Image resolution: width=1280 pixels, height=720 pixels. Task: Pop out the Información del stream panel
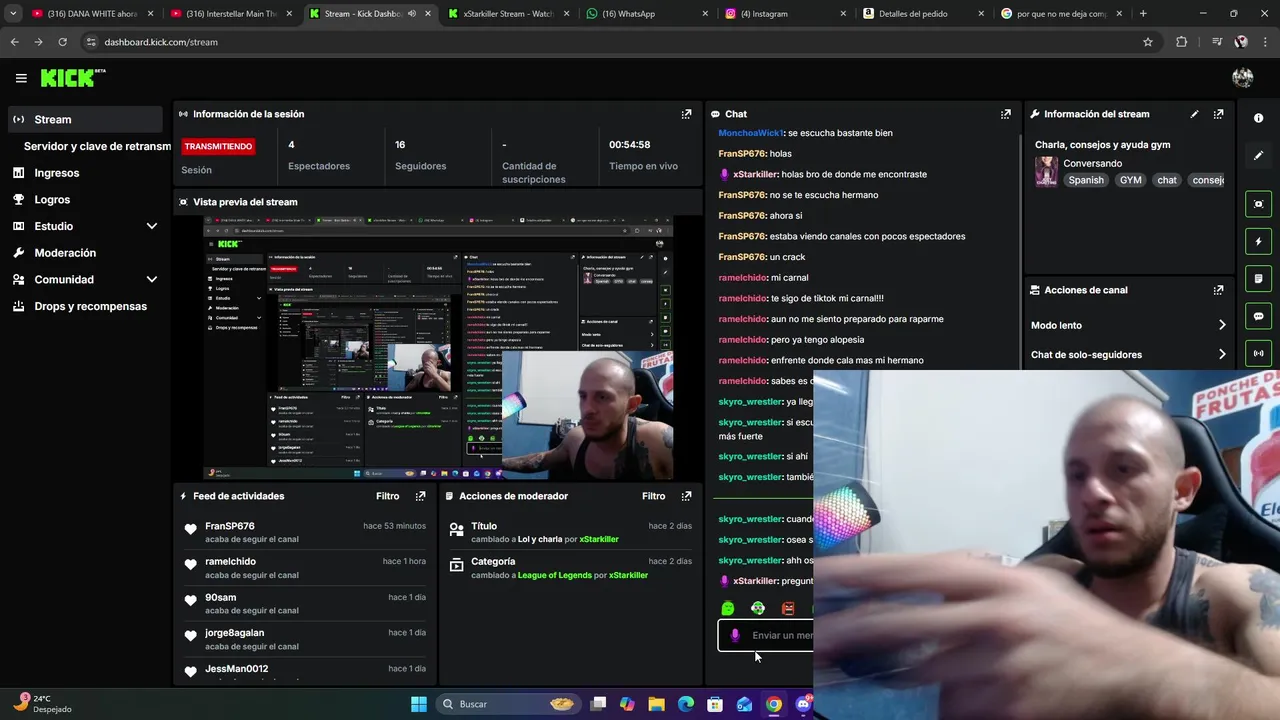[1218, 114]
